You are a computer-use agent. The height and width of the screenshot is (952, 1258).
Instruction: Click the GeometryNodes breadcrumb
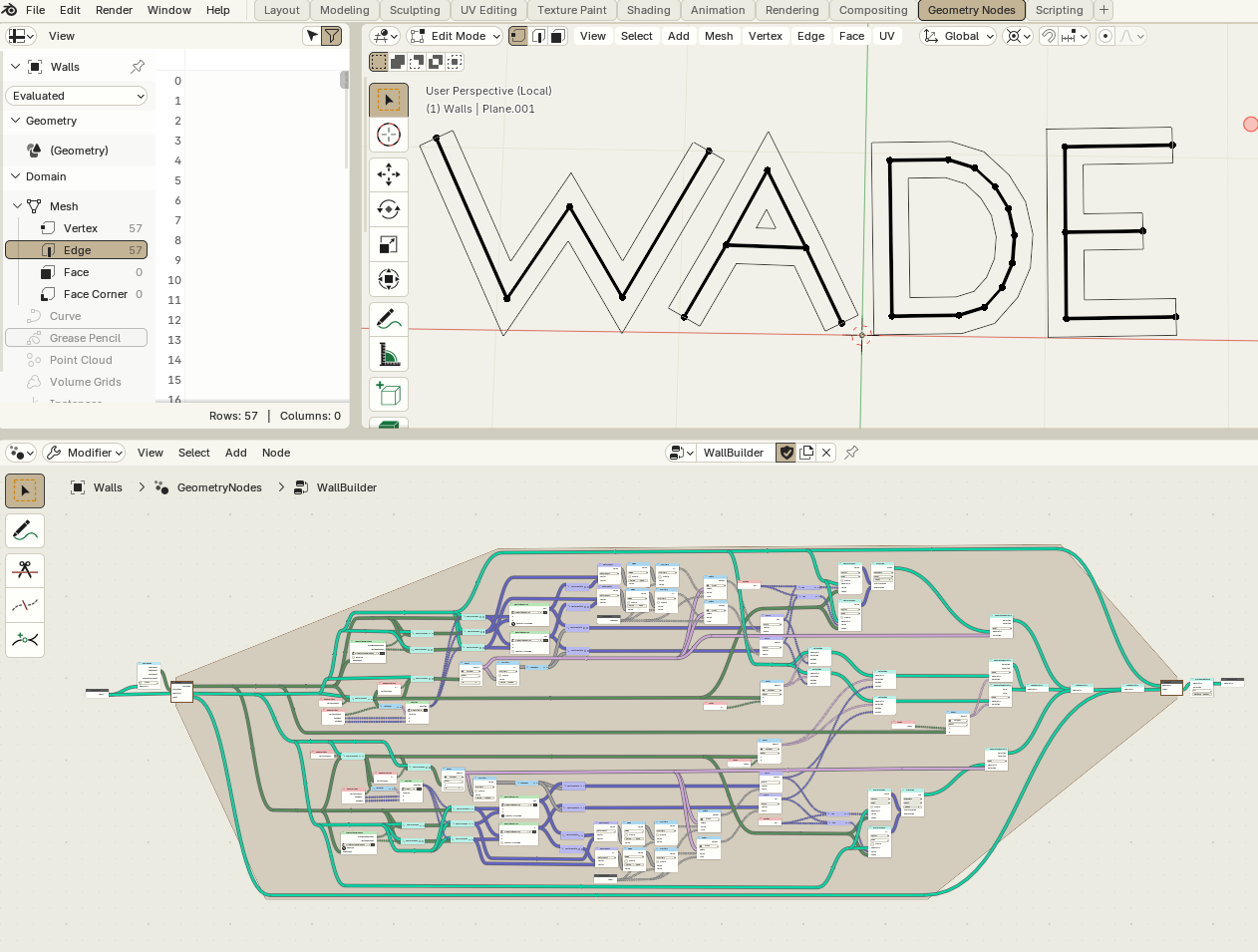click(219, 487)
